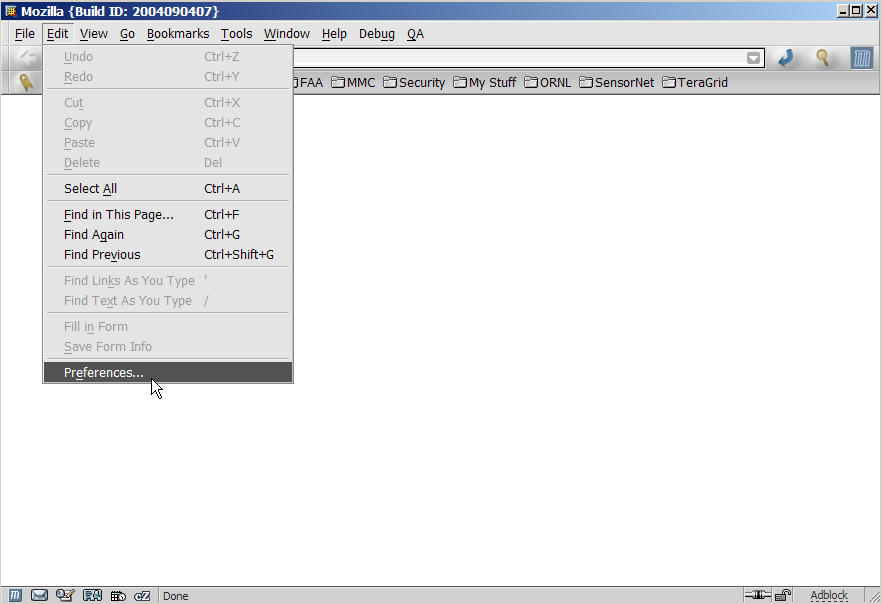This screenshot has height=604, width=882.
Task: Open the TeraGrid bookmarks folder
Action: tap(695, 83)
